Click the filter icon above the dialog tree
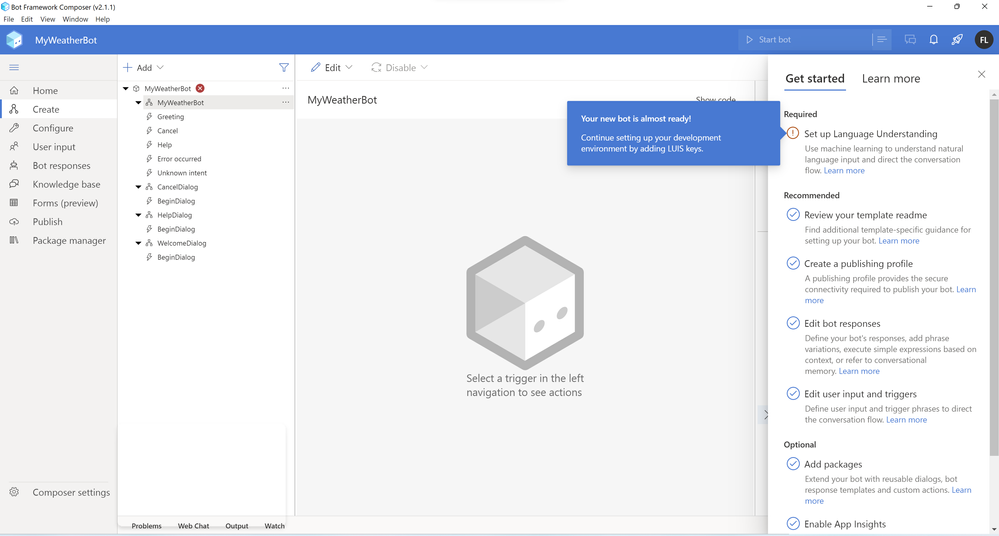Image resolution: width=999 pixels, height=536 pixels. (284, 68)
